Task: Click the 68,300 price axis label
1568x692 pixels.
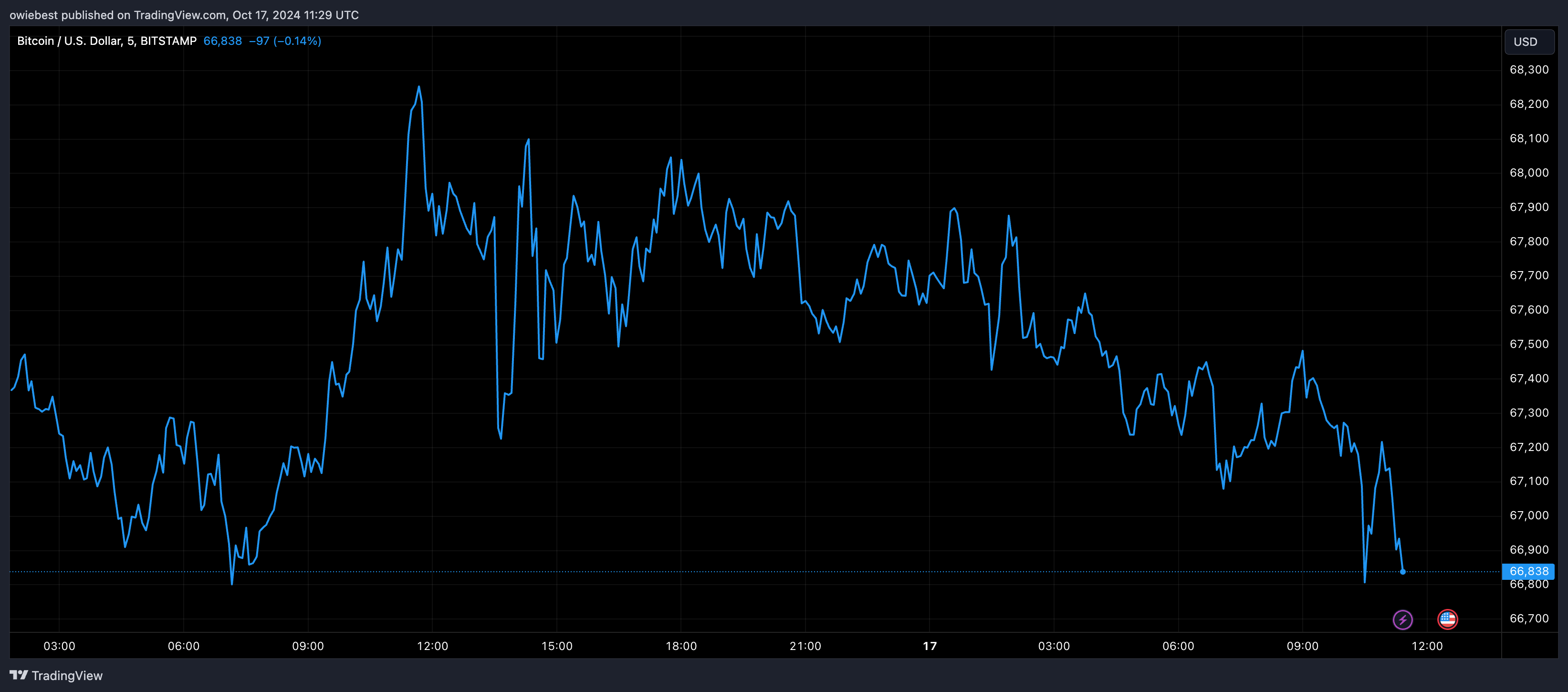Action: pos(1528,69)
